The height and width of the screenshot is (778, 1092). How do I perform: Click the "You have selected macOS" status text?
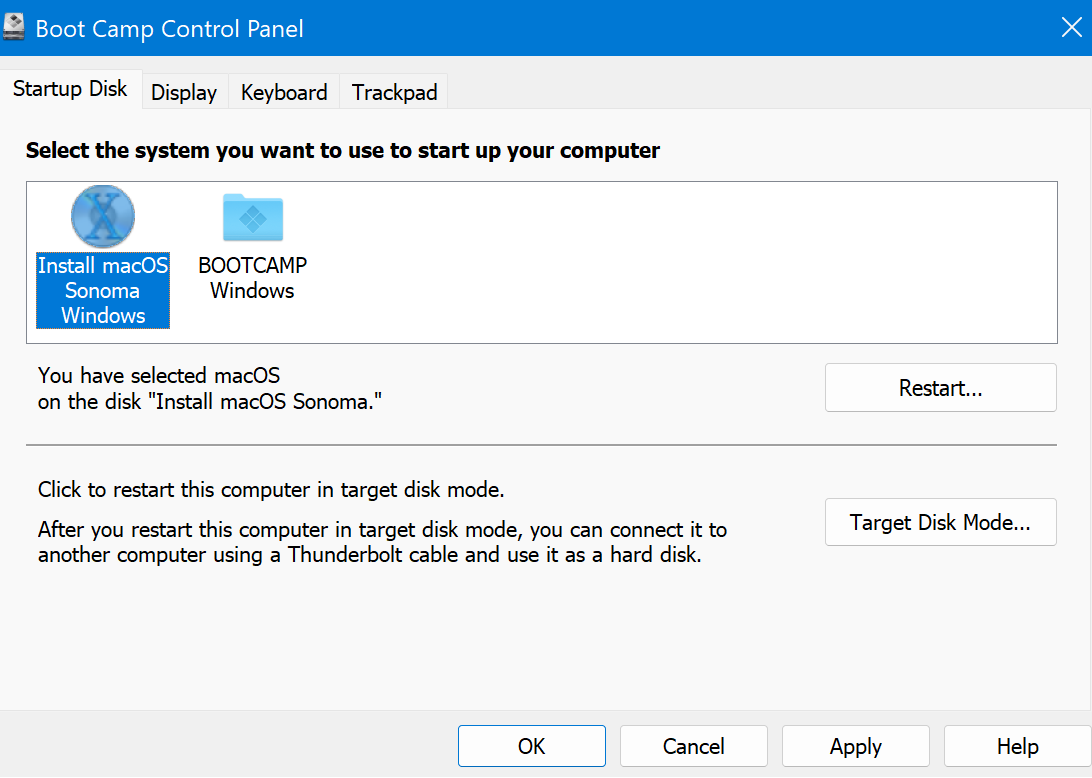point(159,376)
